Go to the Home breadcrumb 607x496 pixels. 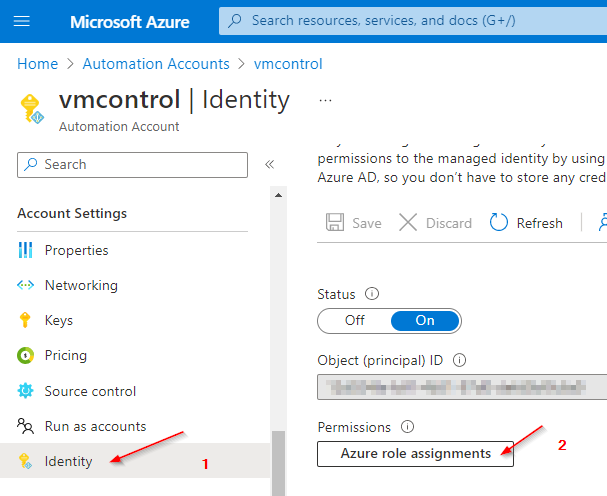(x=38, y=64)
